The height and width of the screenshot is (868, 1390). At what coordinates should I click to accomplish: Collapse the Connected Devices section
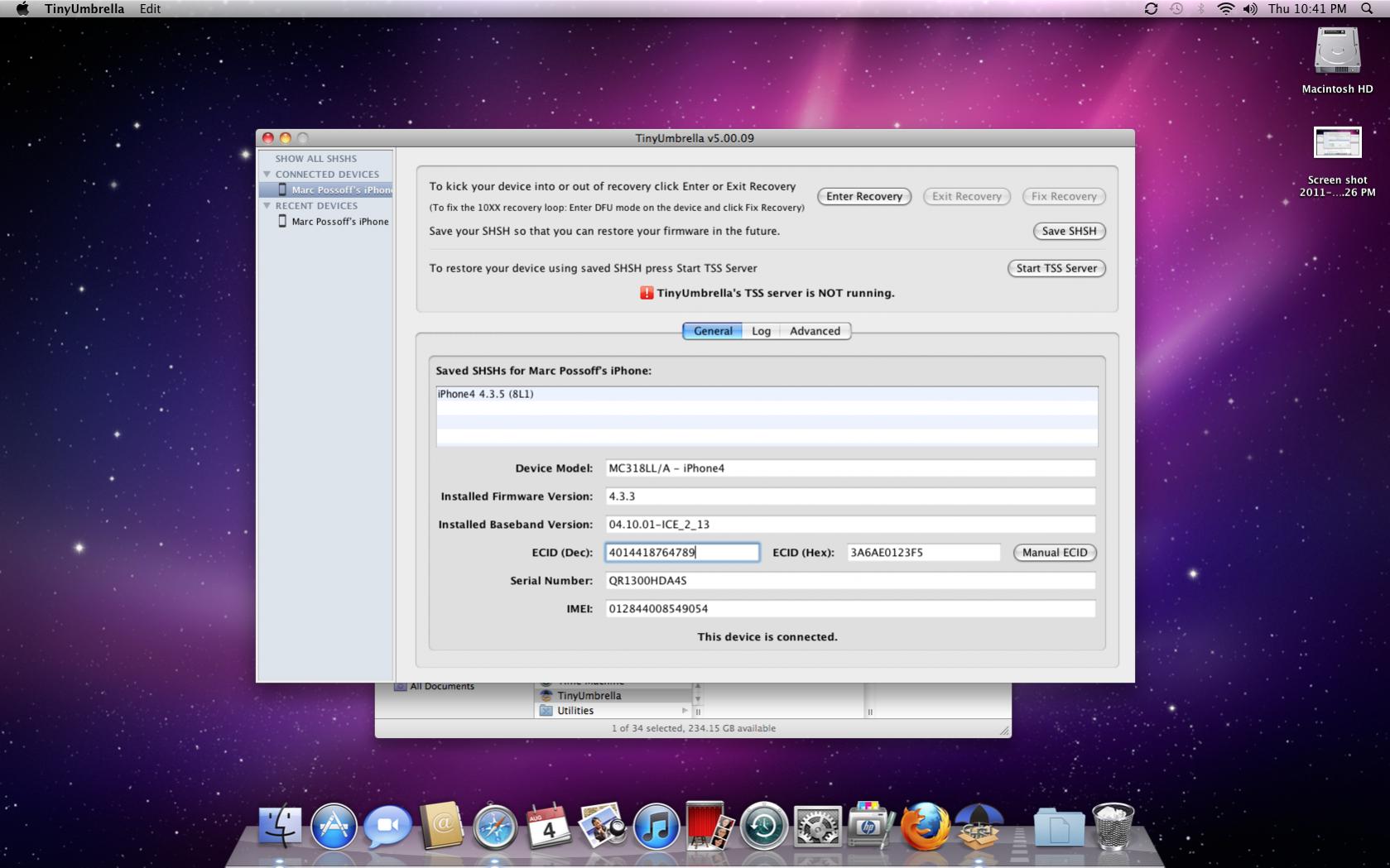(x=267, y=175)
